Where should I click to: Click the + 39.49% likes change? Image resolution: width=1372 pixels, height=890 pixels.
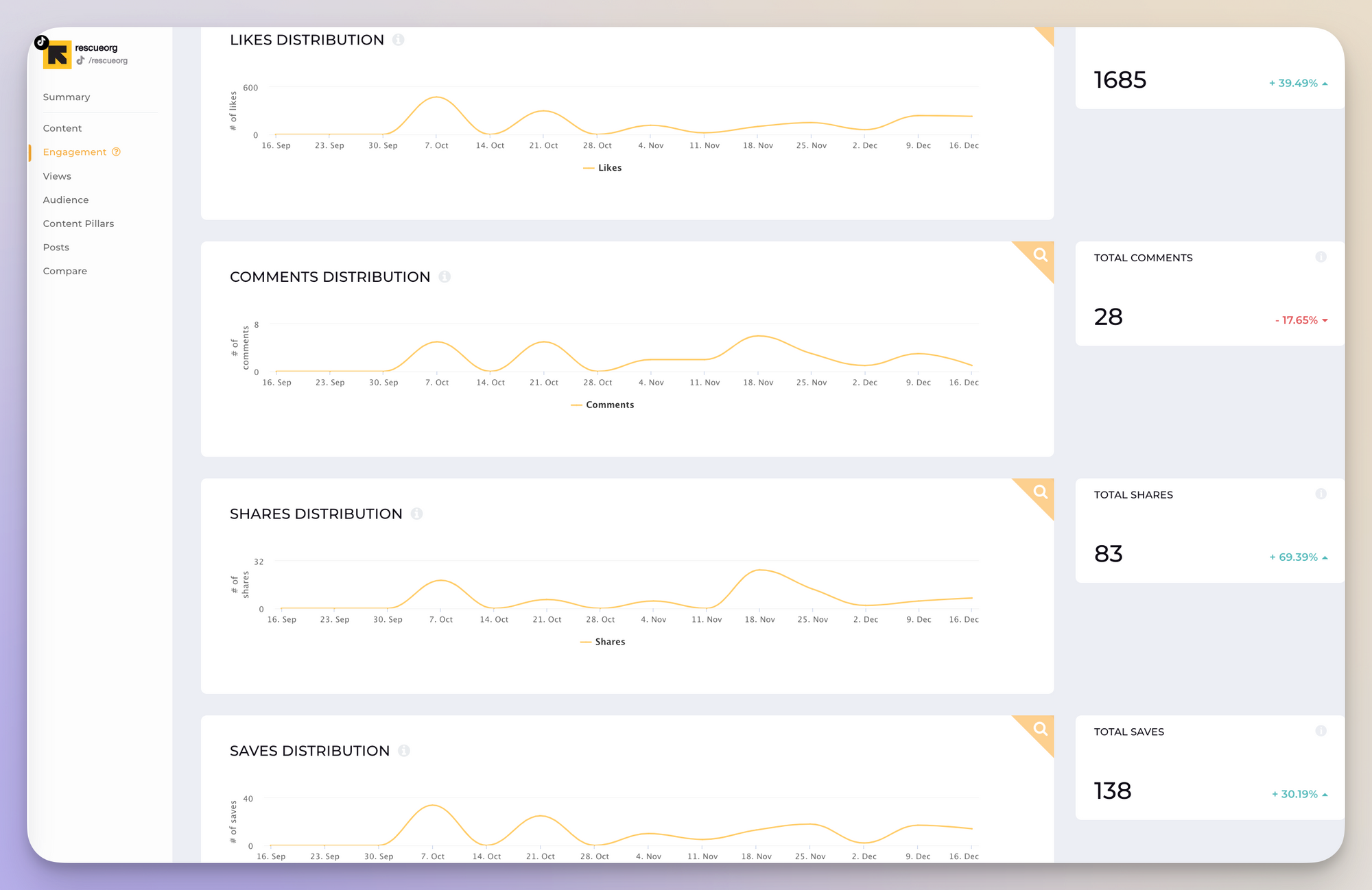point(1298,83)
